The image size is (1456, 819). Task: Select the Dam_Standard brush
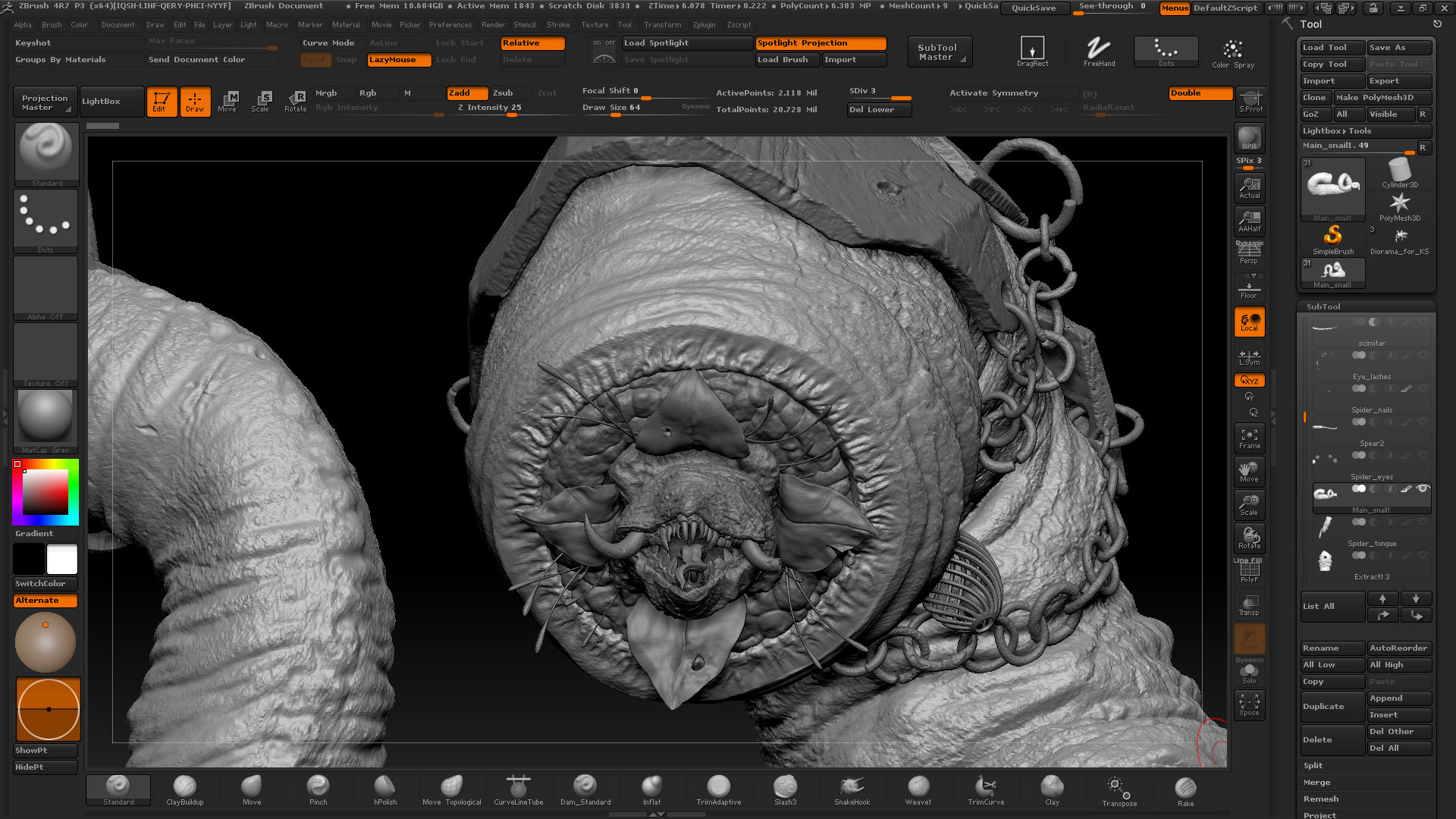[x=585, y=790]
